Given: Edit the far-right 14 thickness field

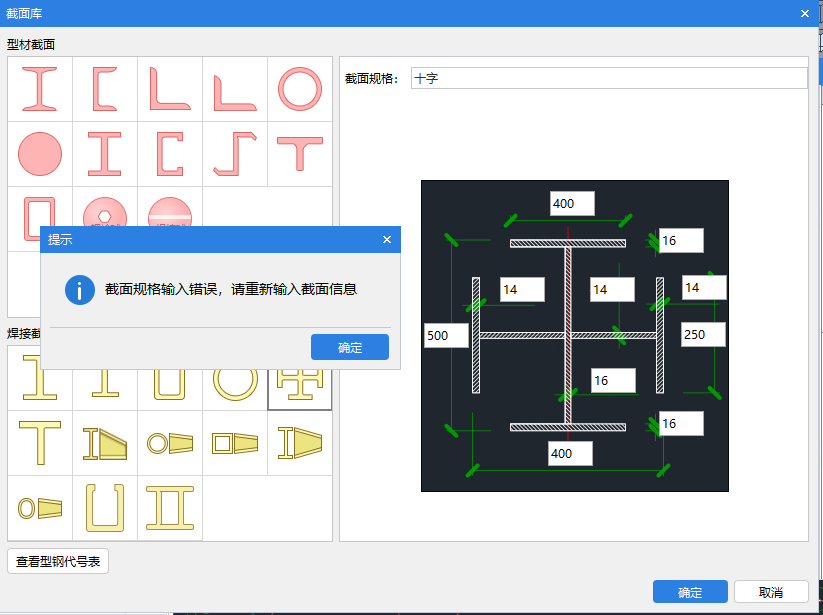Looking at the screenshot, I should point(704,288).
